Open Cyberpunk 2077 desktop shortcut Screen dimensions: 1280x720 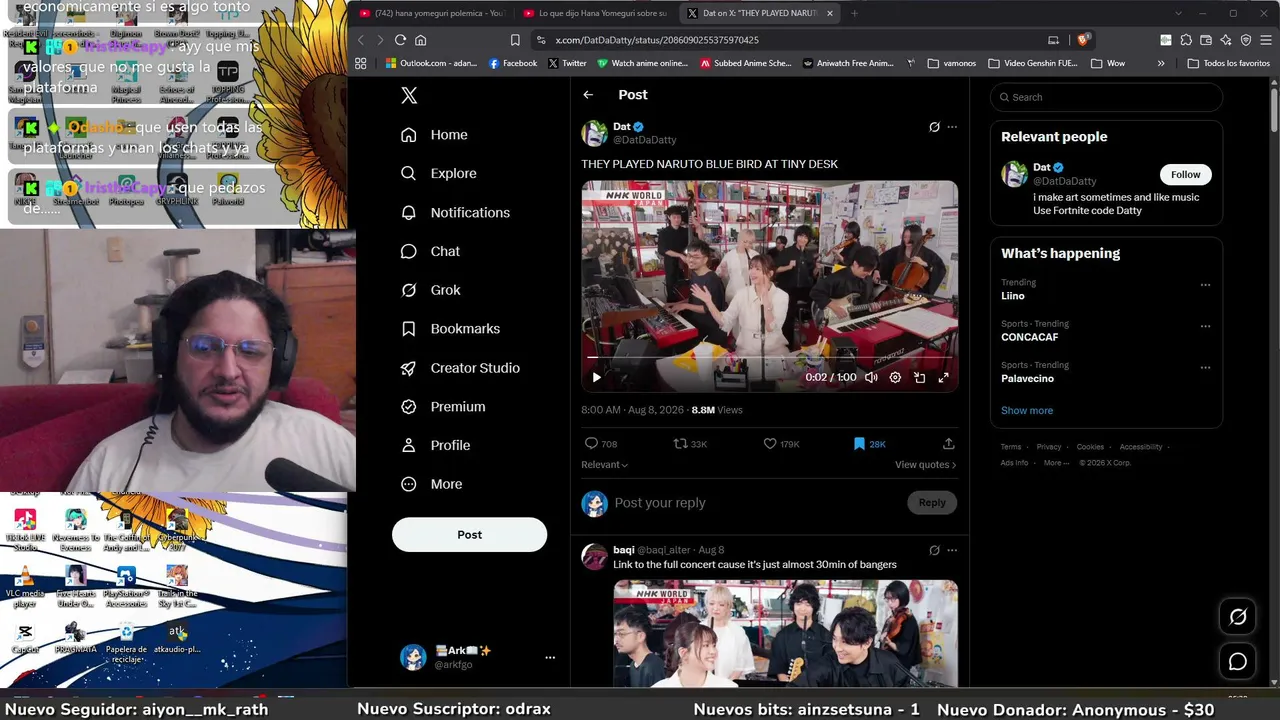click(x=177, y=530)
